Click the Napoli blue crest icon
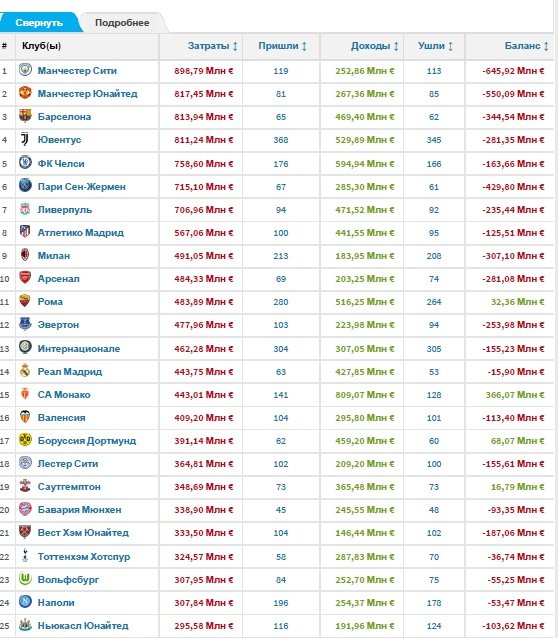The height and width of the screenshot is (638, 558). [x=25, y=602]
